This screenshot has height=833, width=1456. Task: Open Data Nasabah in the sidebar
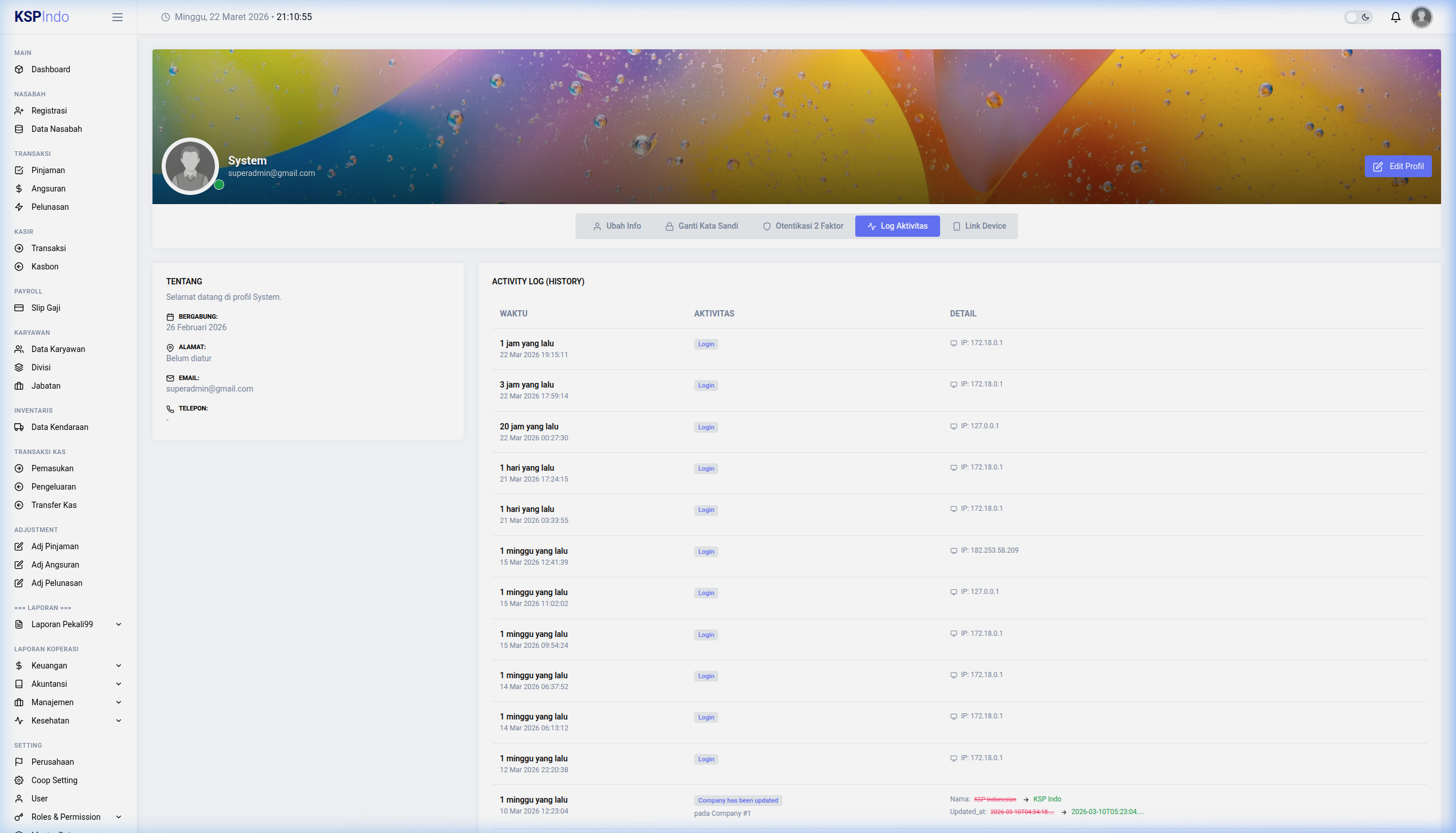56,129
